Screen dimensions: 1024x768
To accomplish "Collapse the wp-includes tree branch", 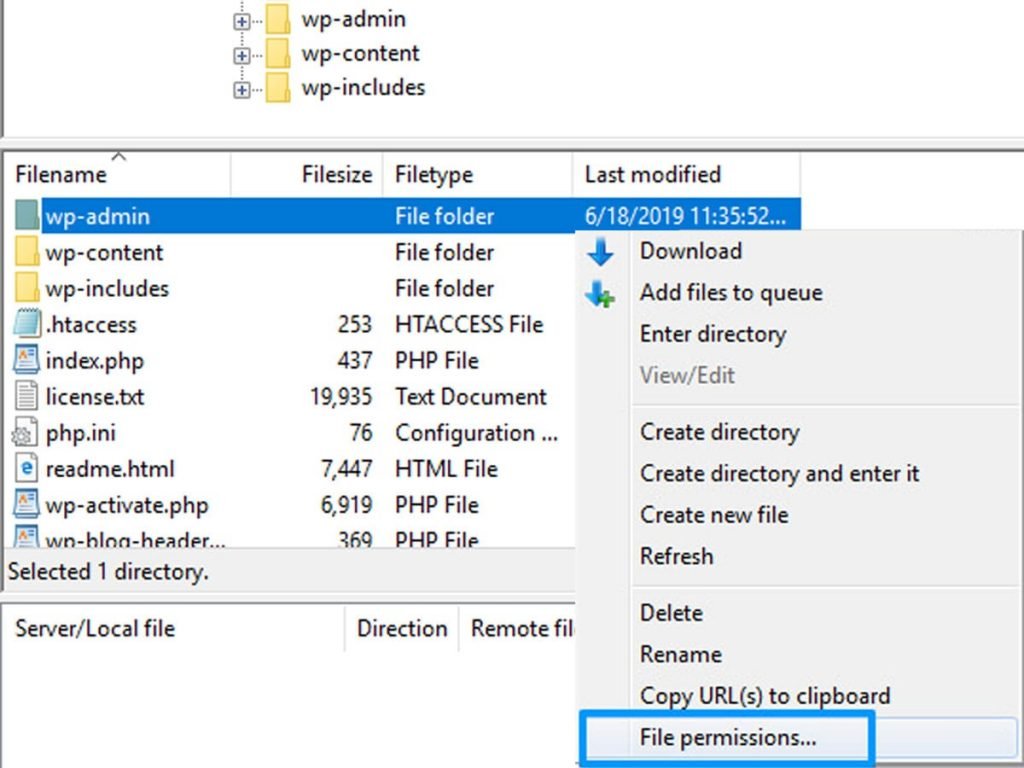I will [241, 87].
